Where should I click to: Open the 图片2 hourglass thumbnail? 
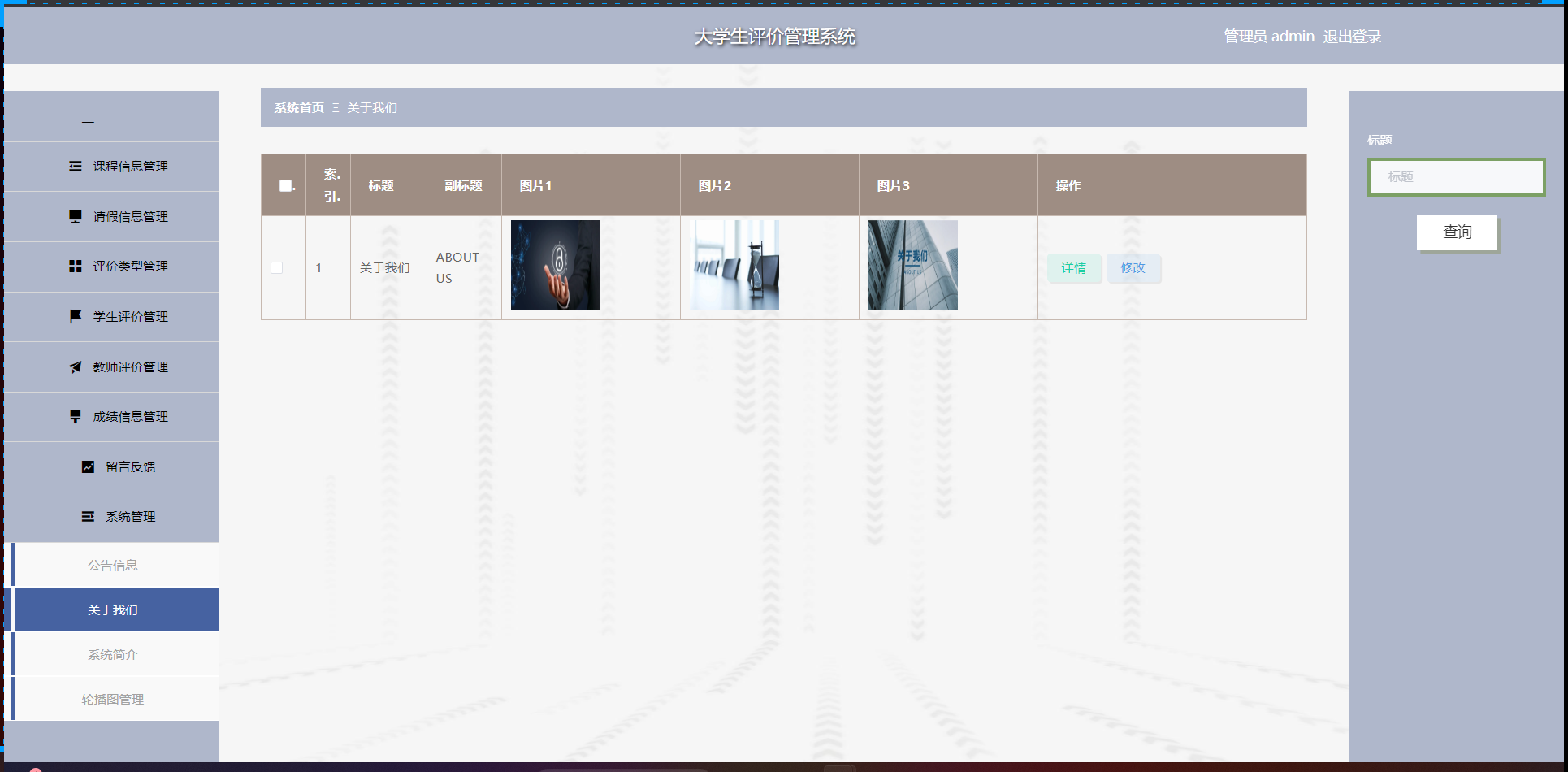tap(734, 265)
